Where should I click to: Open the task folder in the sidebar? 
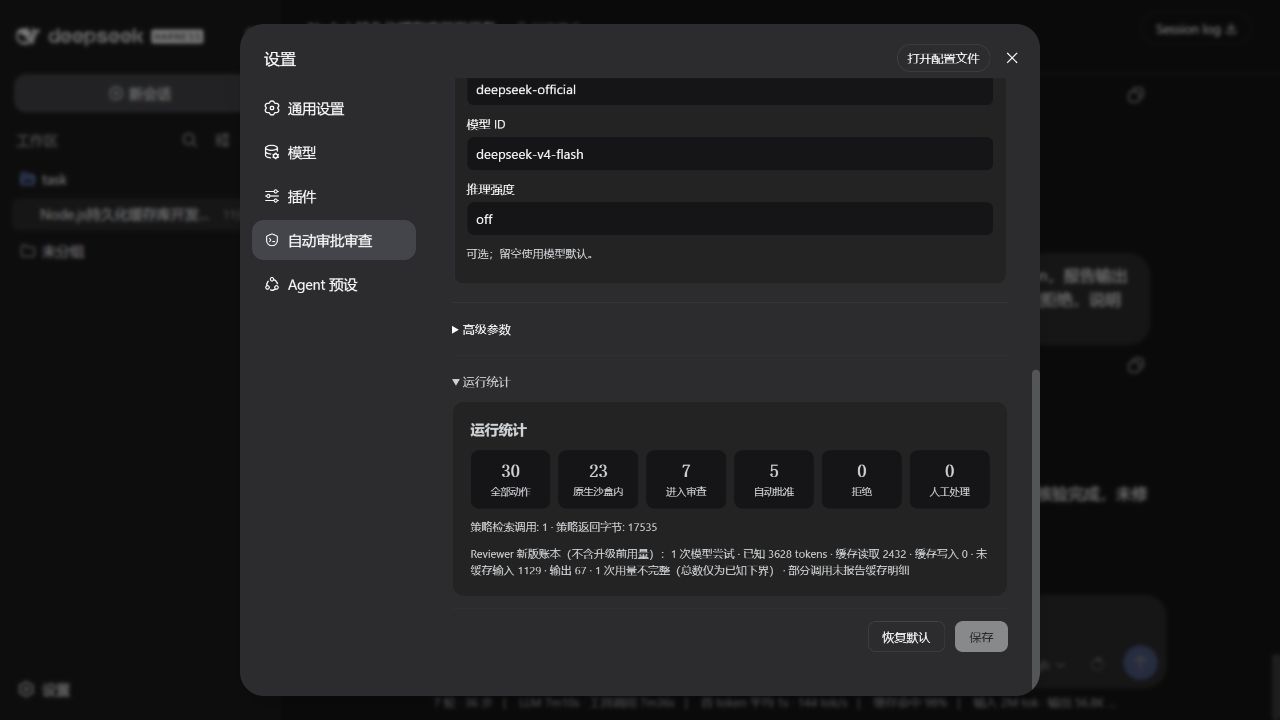tap(54, 180)
